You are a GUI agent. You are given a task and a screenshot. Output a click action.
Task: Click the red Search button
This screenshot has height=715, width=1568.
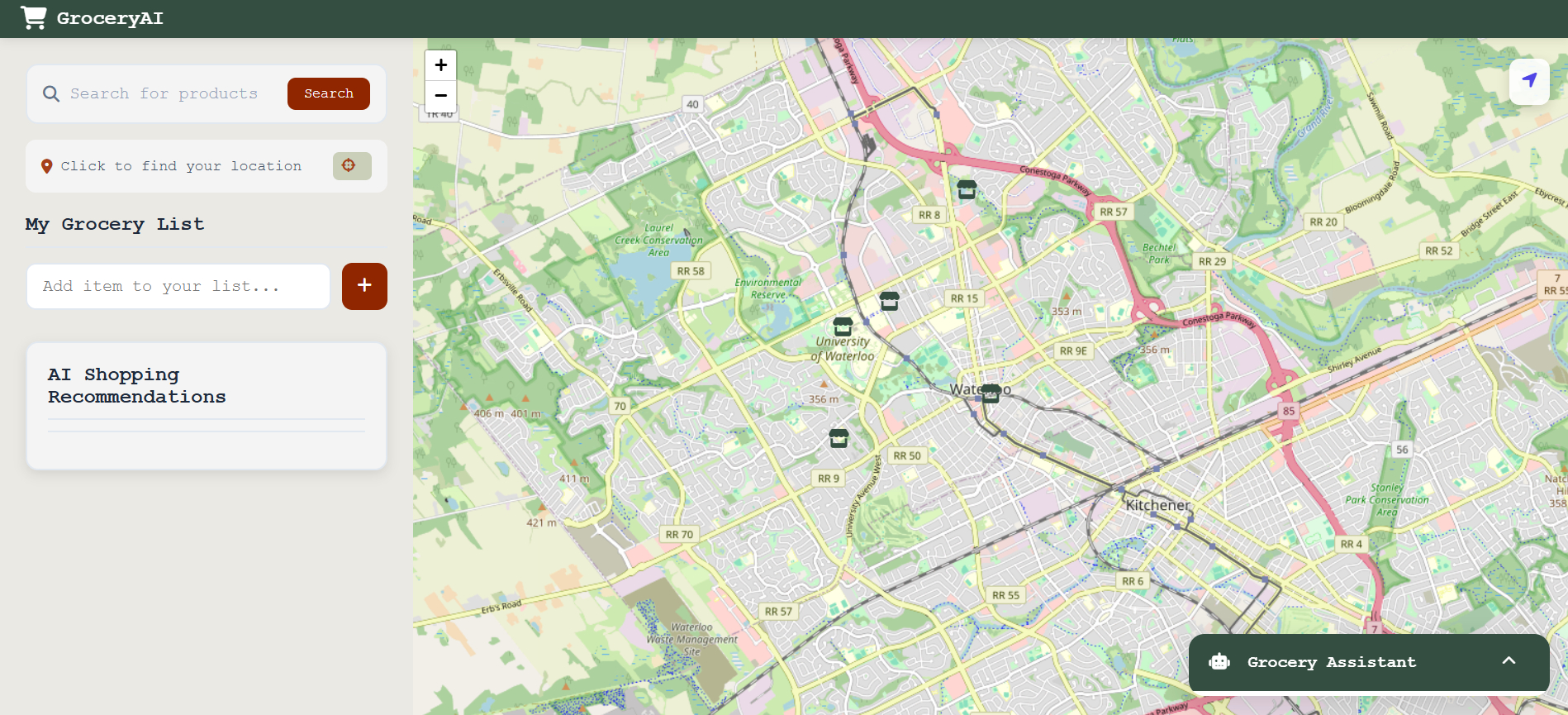[x=329, y=93]
